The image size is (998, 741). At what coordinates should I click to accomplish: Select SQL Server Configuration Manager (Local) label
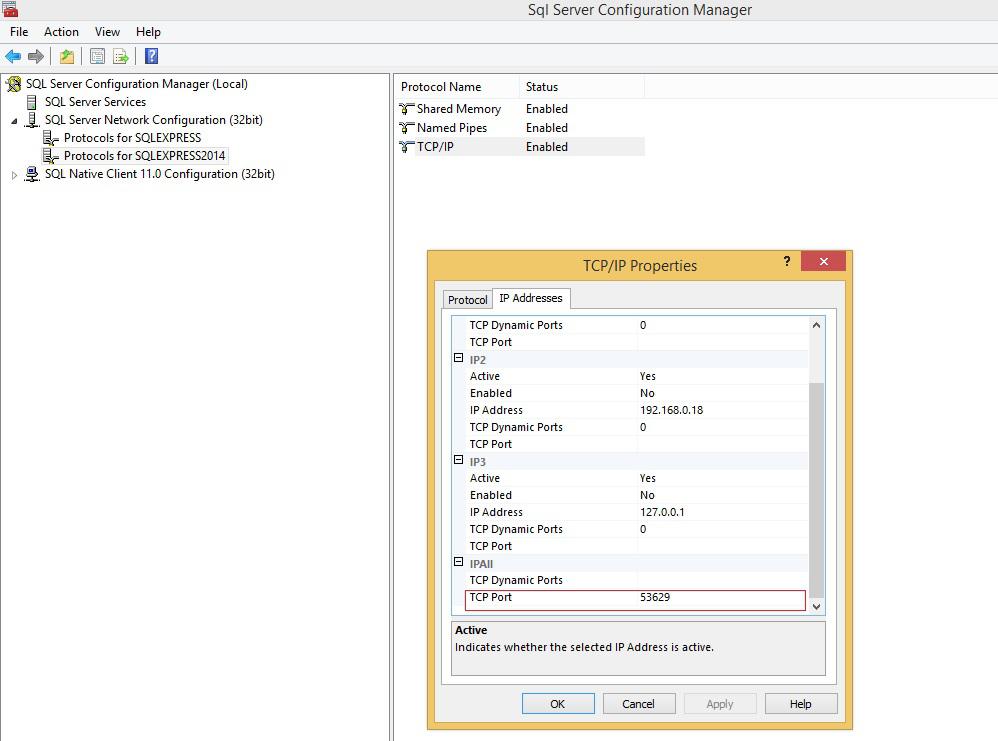tap(137, 84)
